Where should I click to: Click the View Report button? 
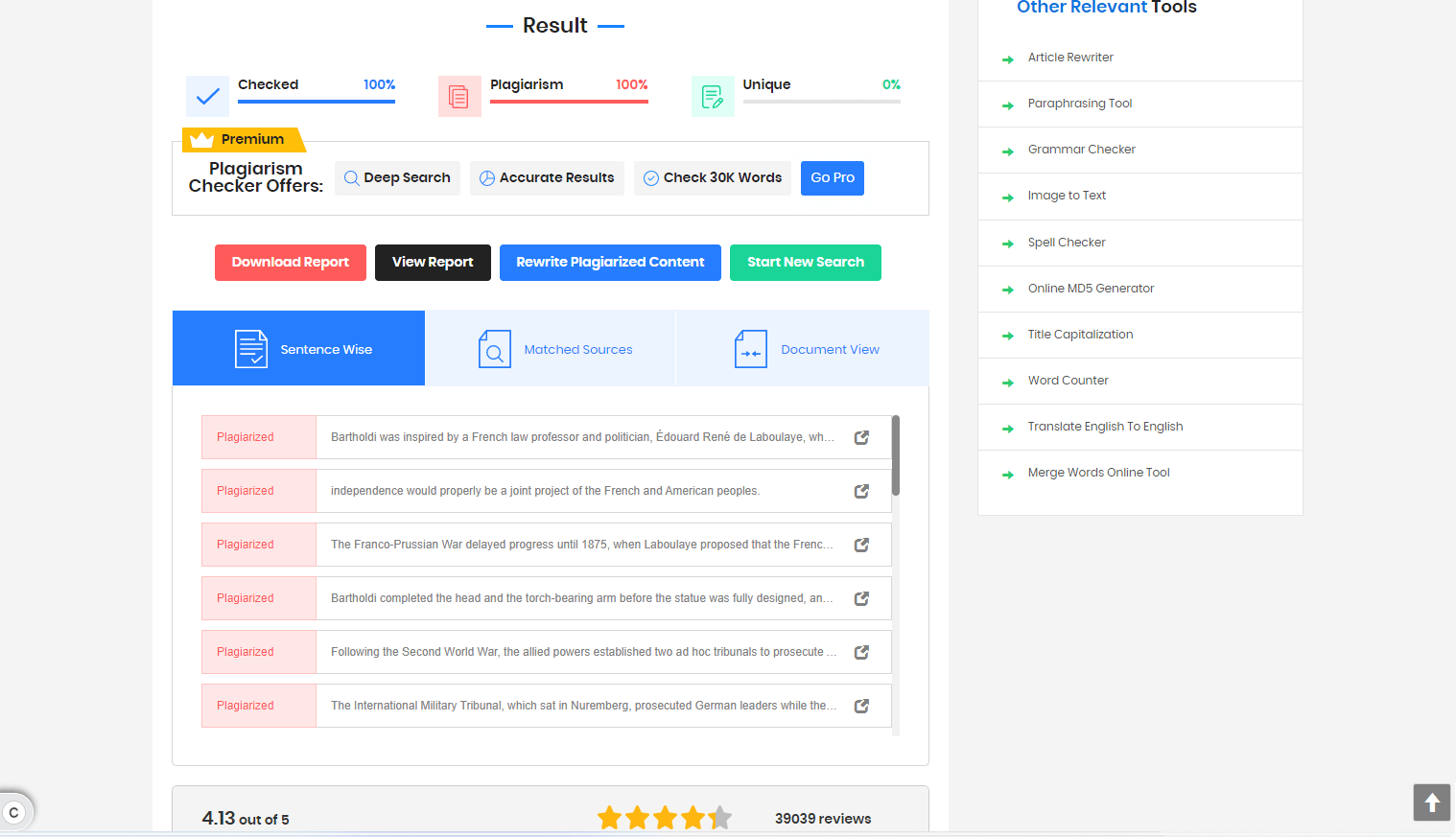tap(433, 263)
